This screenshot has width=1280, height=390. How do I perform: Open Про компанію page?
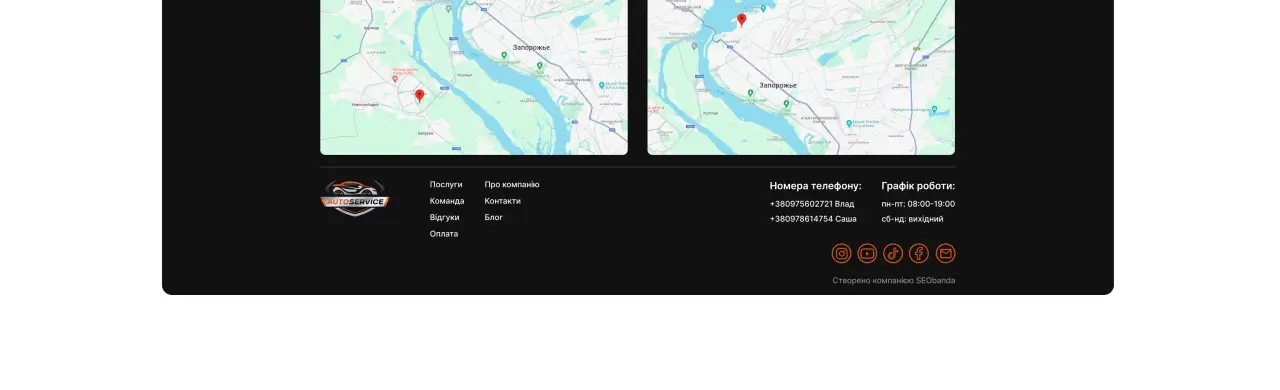[512, 185]
